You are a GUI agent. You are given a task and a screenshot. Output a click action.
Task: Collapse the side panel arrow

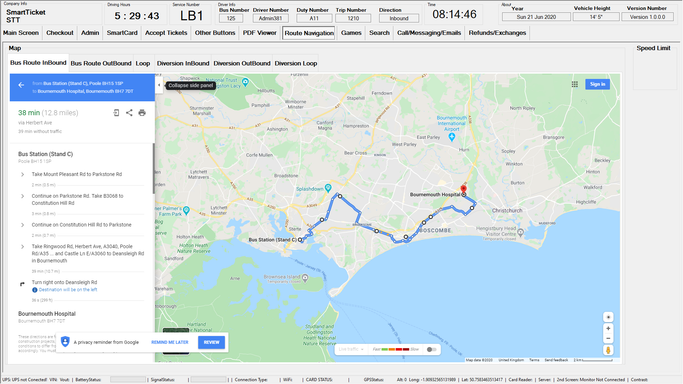(x=159, y=85)
